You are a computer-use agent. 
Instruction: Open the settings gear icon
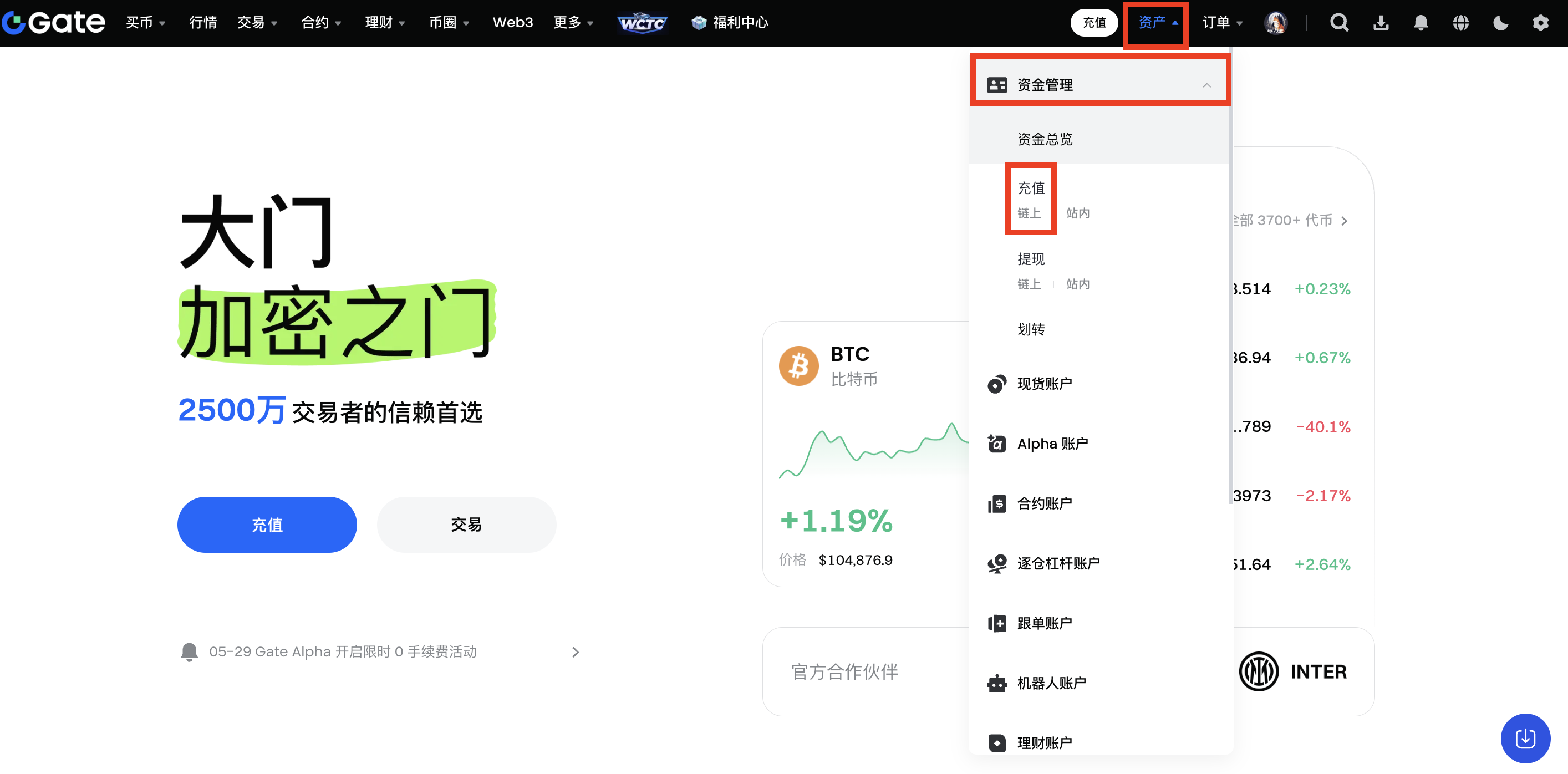1540,23
